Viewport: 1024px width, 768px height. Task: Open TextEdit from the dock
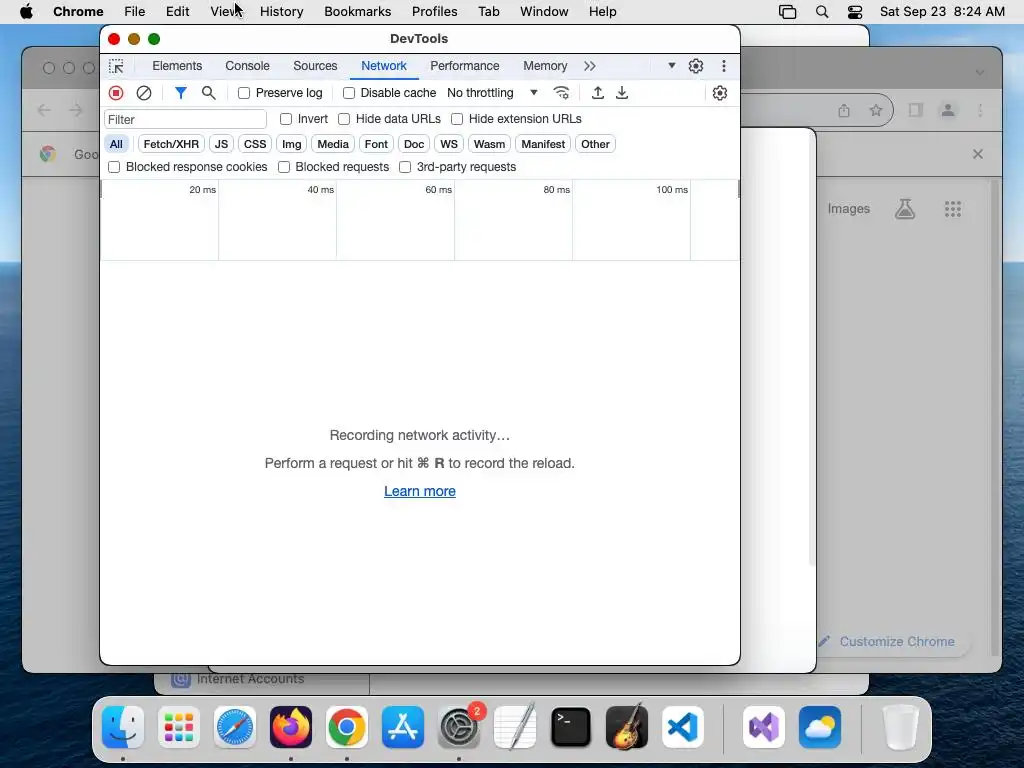coord(515,727)
